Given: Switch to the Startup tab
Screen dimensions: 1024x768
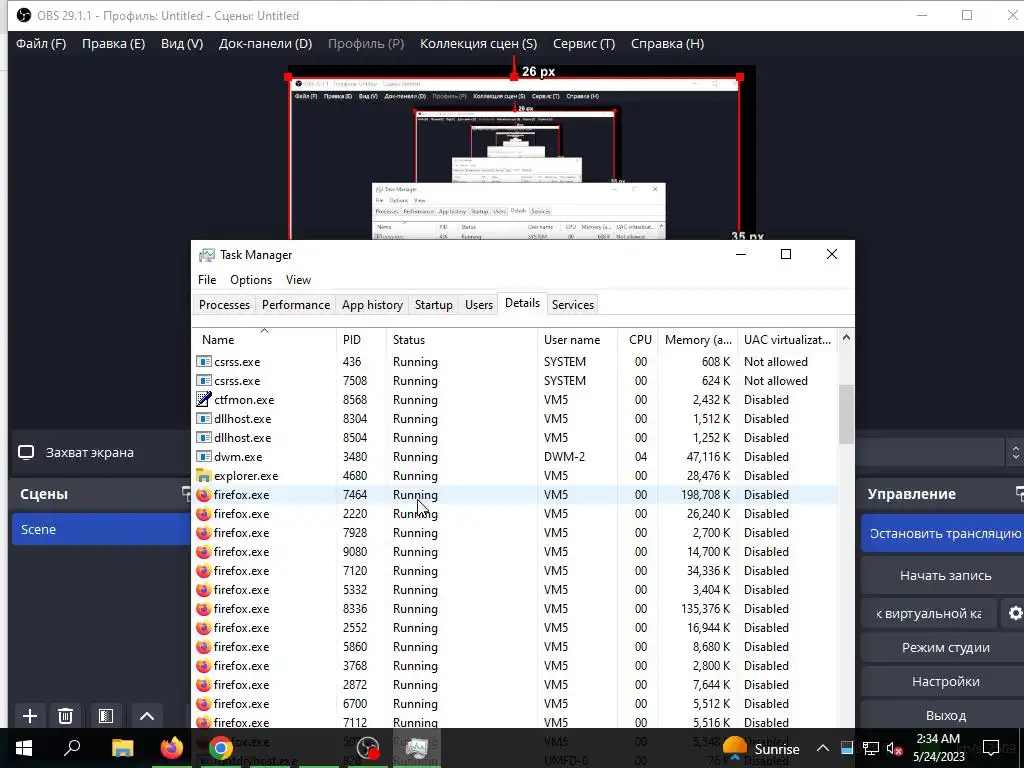Looking at the screenshot, I should [434, 305].
